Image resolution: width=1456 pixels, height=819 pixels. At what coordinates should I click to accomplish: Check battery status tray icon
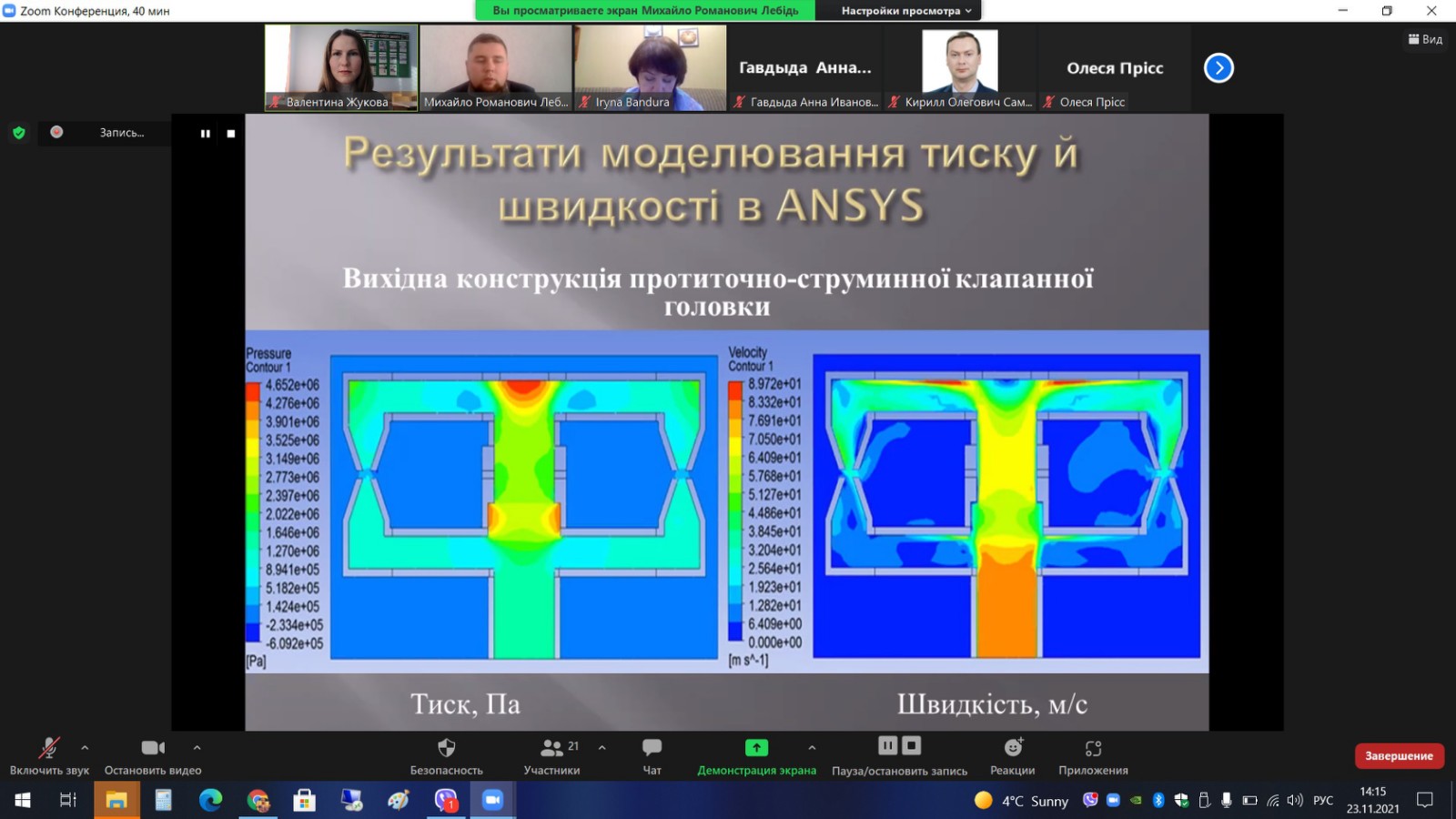1249,800
